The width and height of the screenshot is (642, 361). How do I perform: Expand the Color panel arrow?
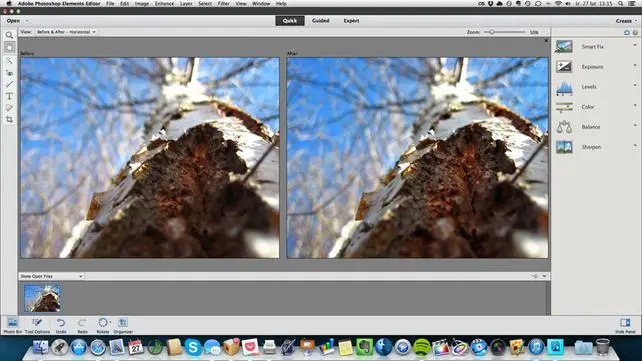[635, 105]
